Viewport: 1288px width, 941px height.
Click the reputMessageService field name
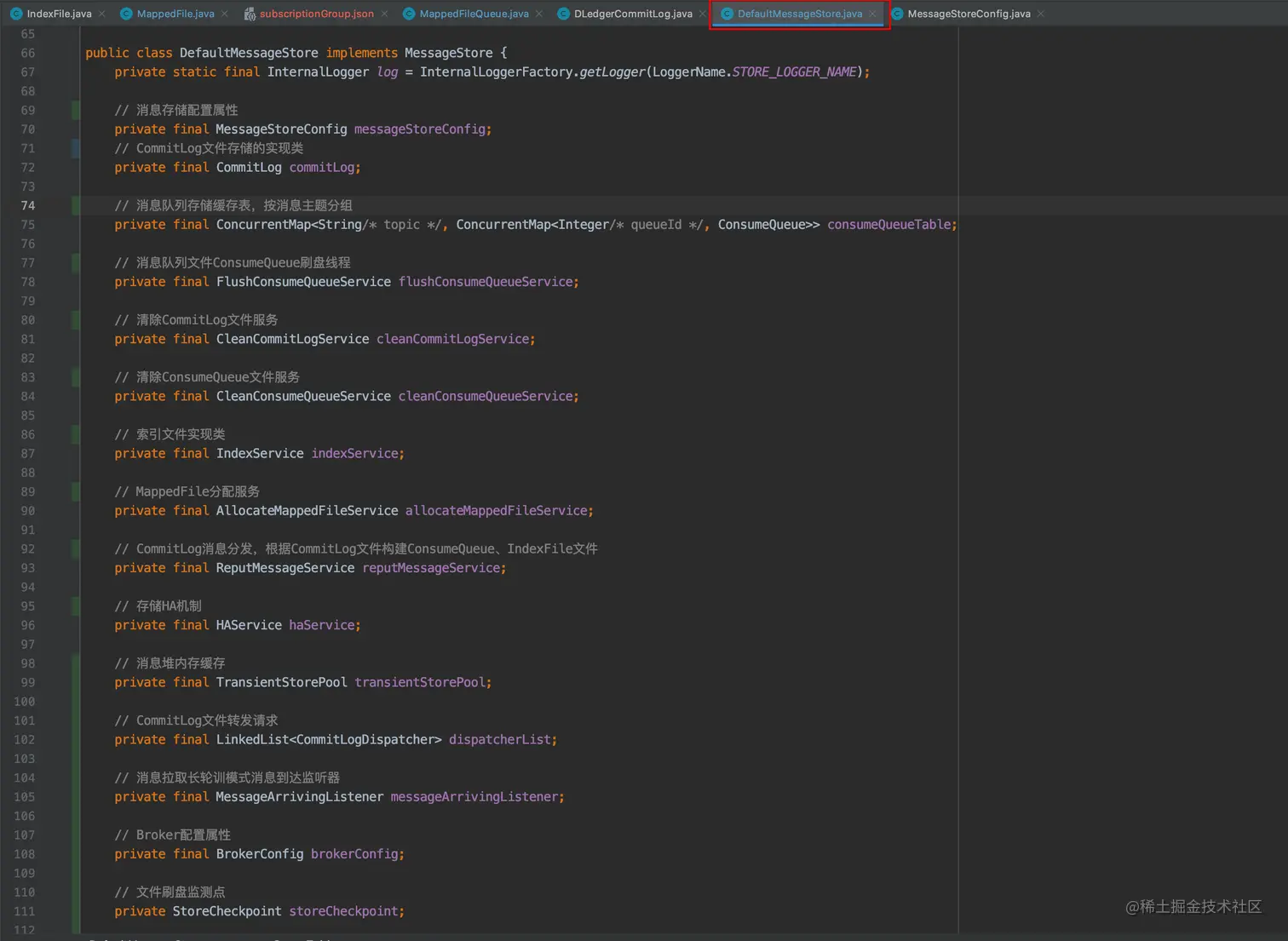(431, 568)
